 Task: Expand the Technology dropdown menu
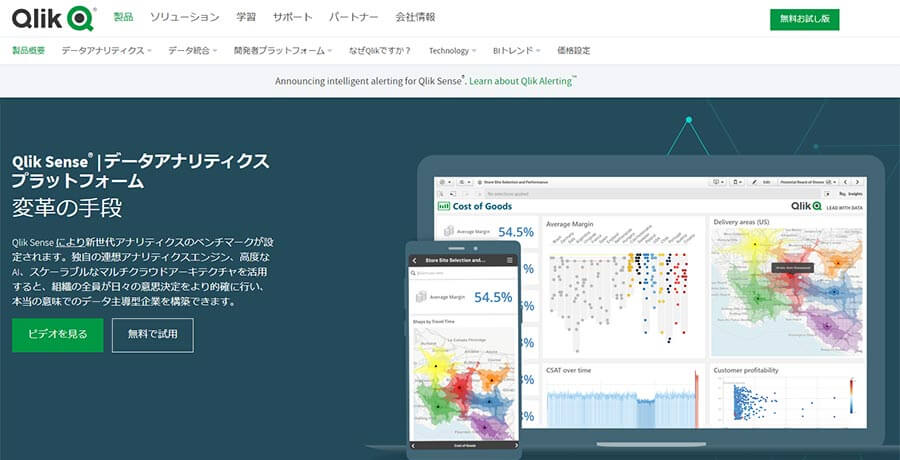452,50
